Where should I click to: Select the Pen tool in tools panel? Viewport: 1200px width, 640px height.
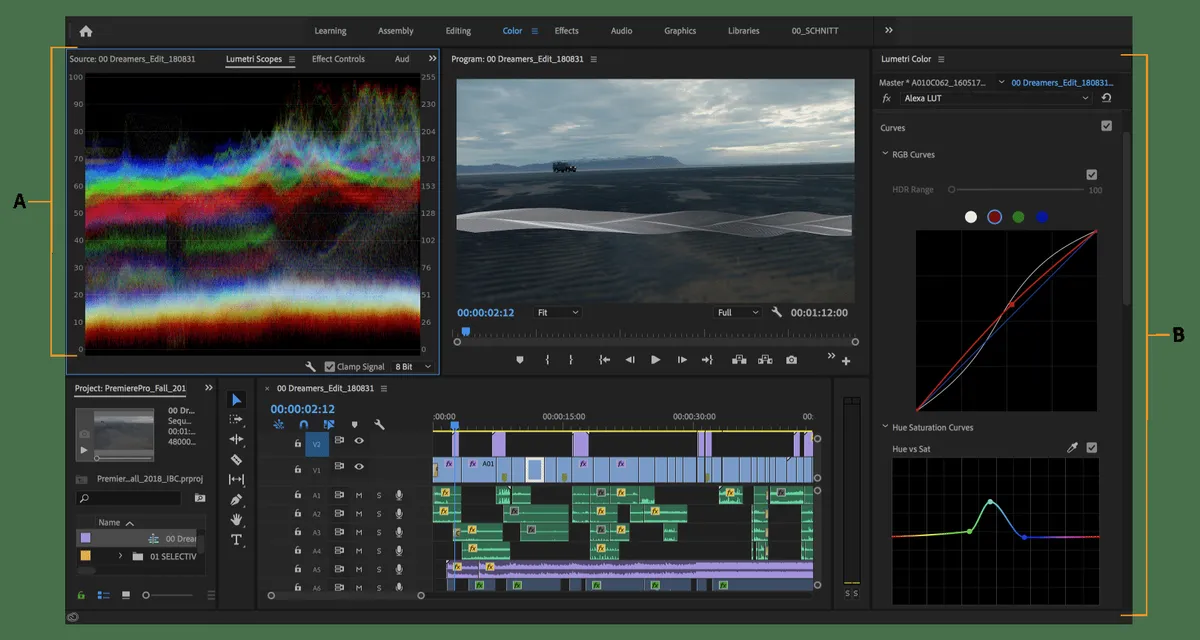click(x=237, y=499)
